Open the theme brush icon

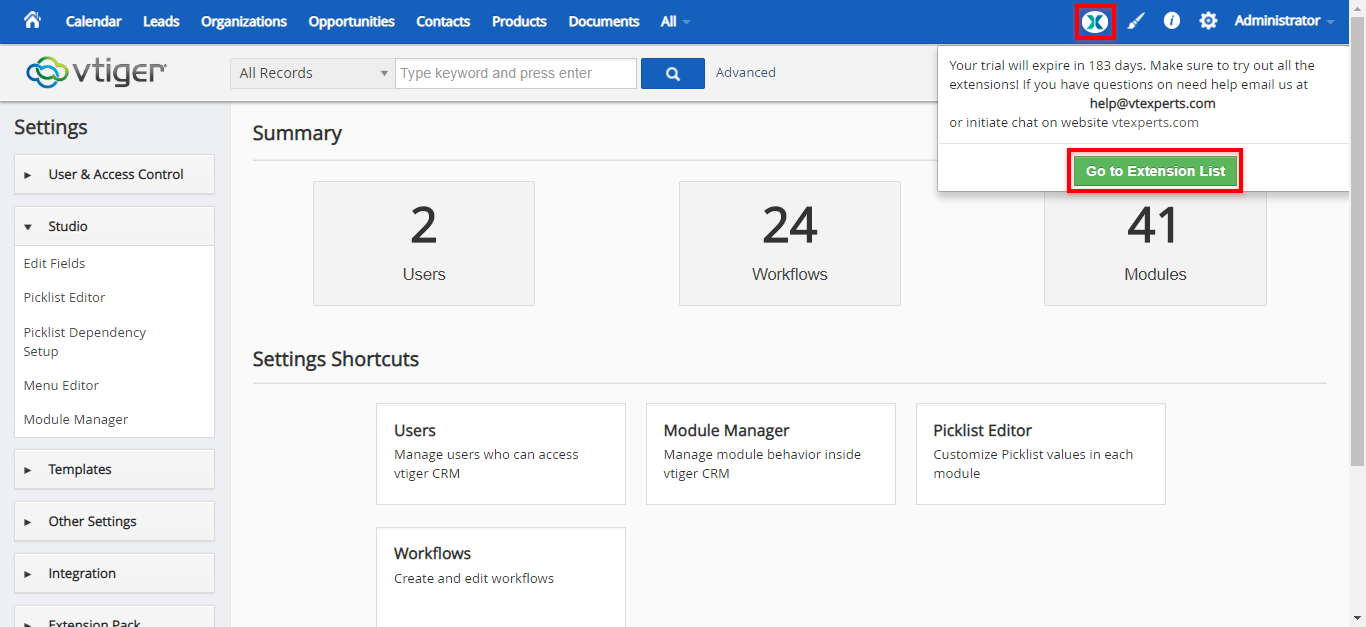point(1136,21)
